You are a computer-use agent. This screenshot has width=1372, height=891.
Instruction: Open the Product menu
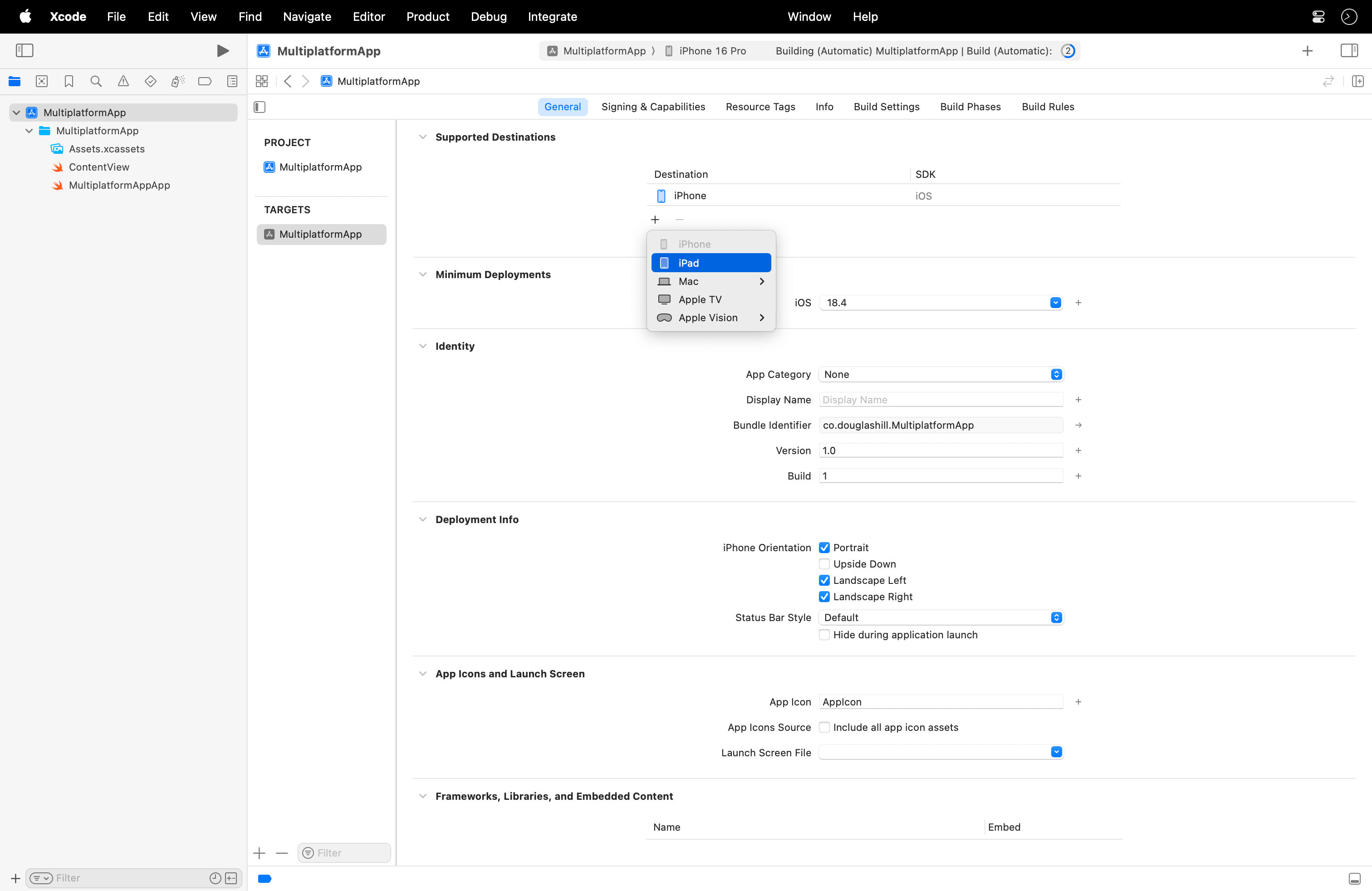pos(427,16)
